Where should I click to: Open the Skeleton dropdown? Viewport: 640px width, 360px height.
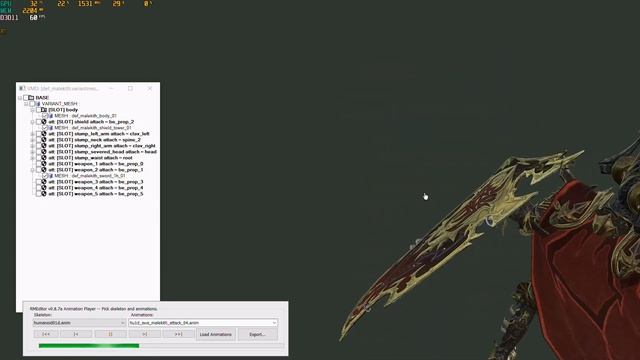pyautogui.click(x=79, y=322)
